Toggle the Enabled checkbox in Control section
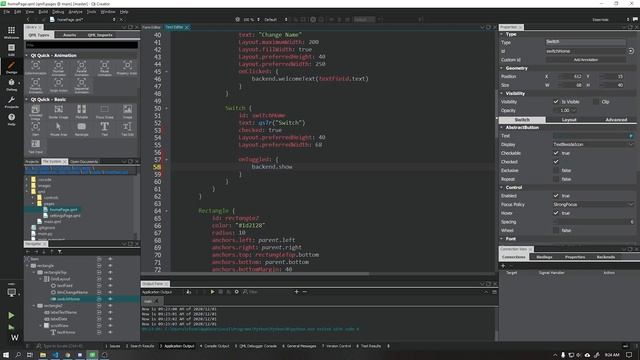Viewport: 640px width, 360px height. coord(556,196)
